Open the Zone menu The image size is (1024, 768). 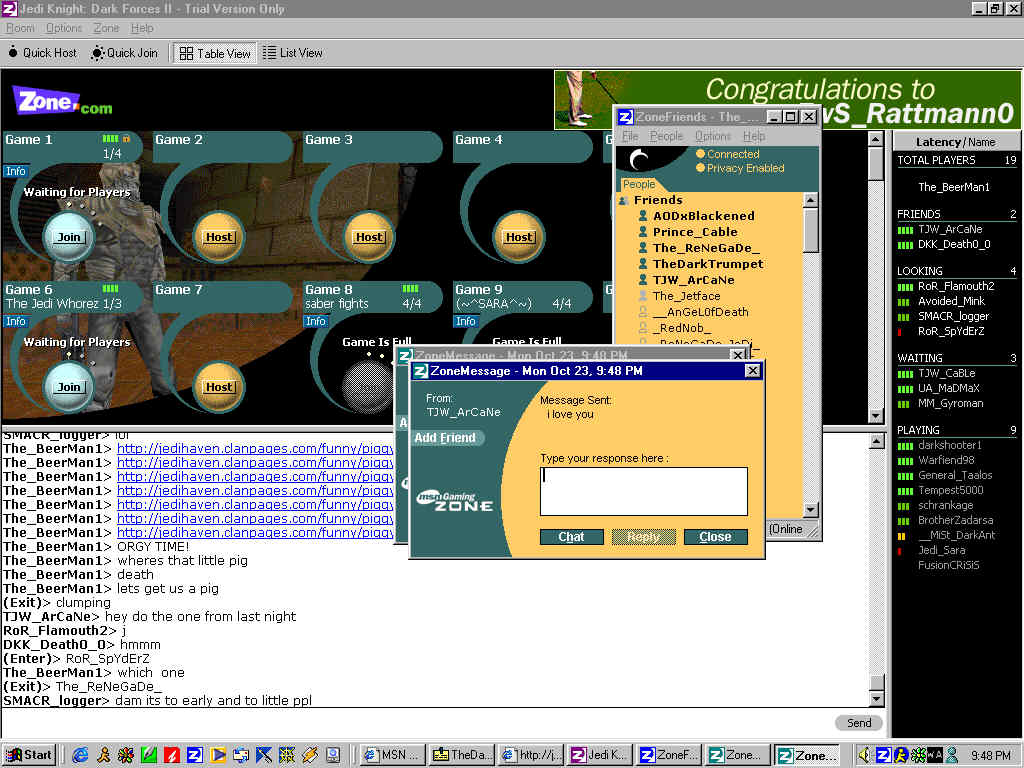tap(106, 28)
